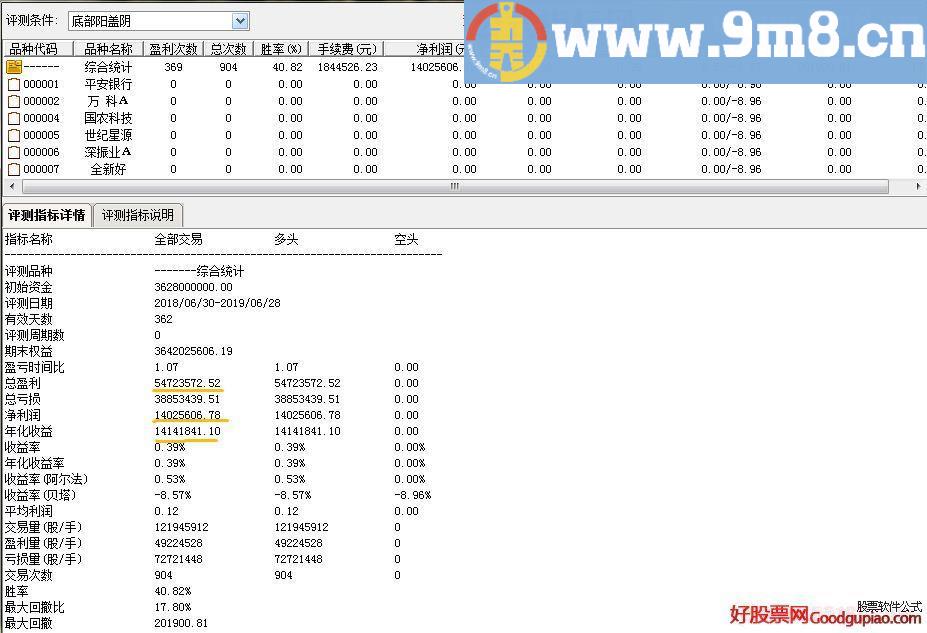Switch to the 评测指标说明 tab

pos(138,215)
